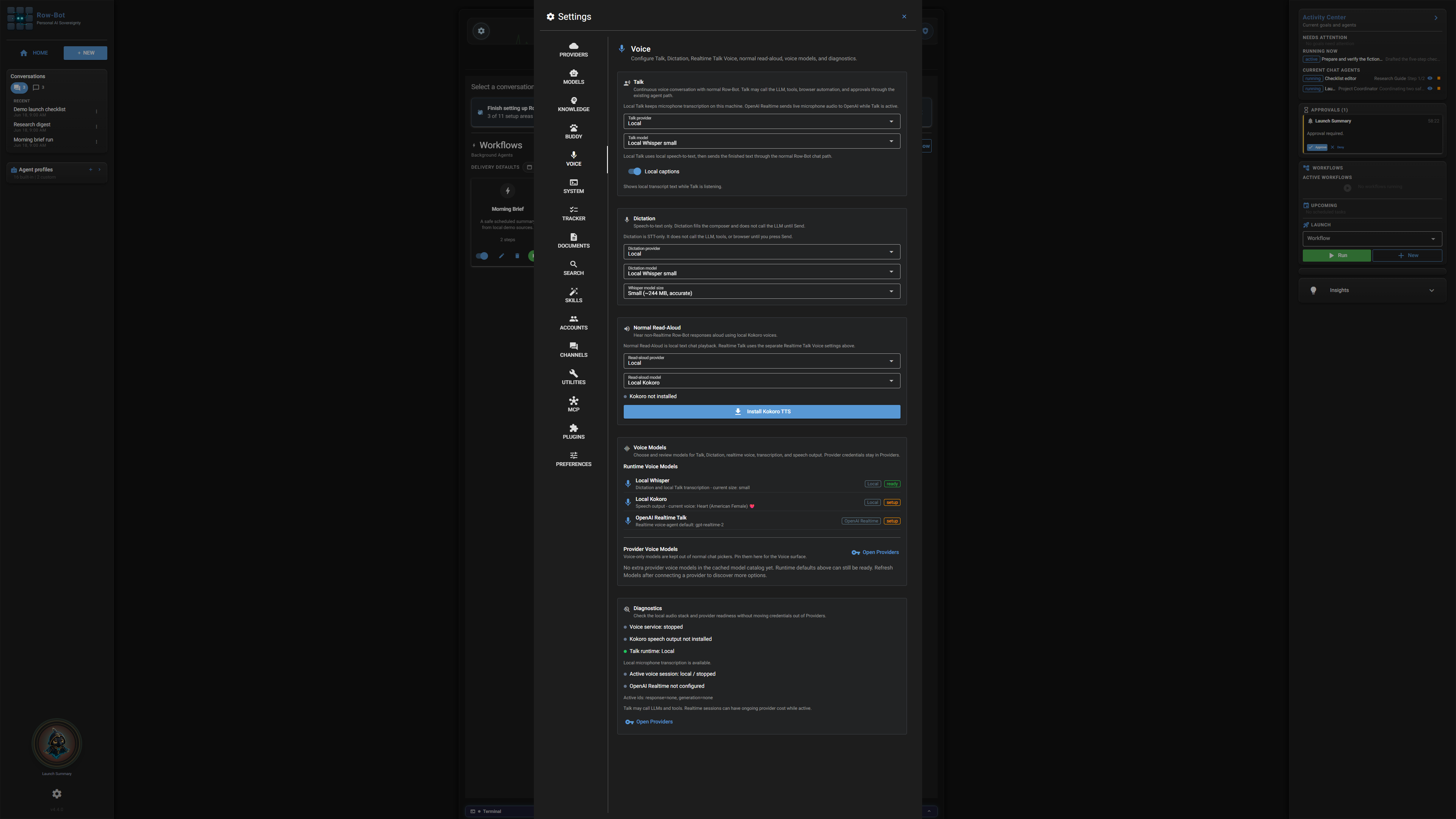Open the Search settings icon
The width and height of the screenshot is (1456, 819).
(x=573, y=264)
